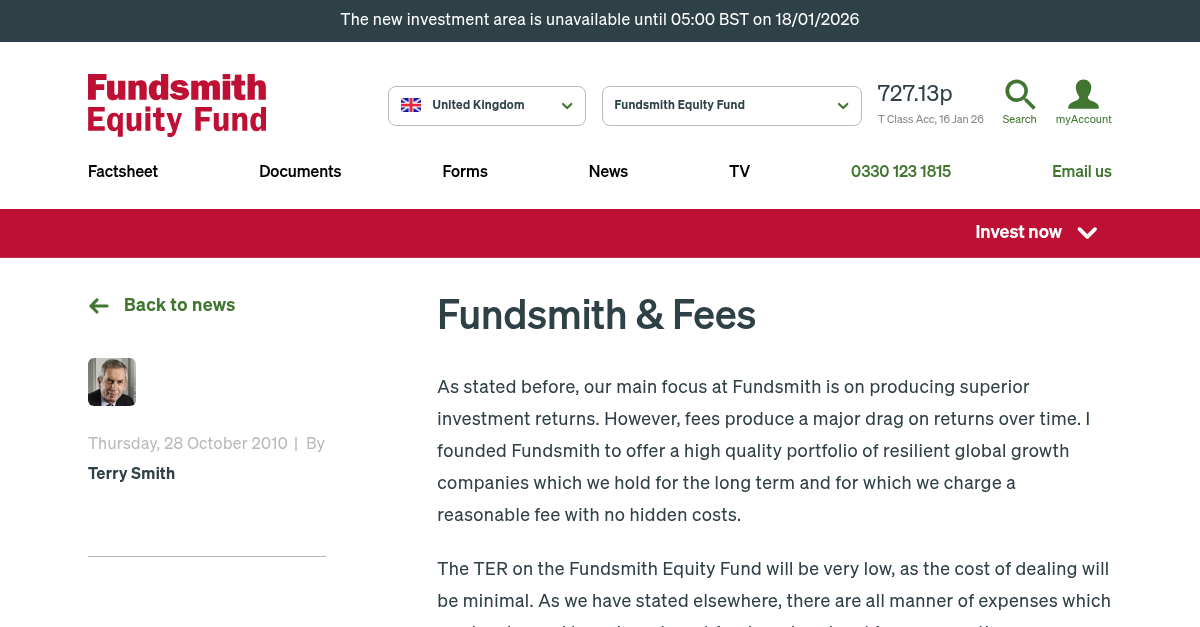Click Terry Smith's author photo

[x=111, y=381]
